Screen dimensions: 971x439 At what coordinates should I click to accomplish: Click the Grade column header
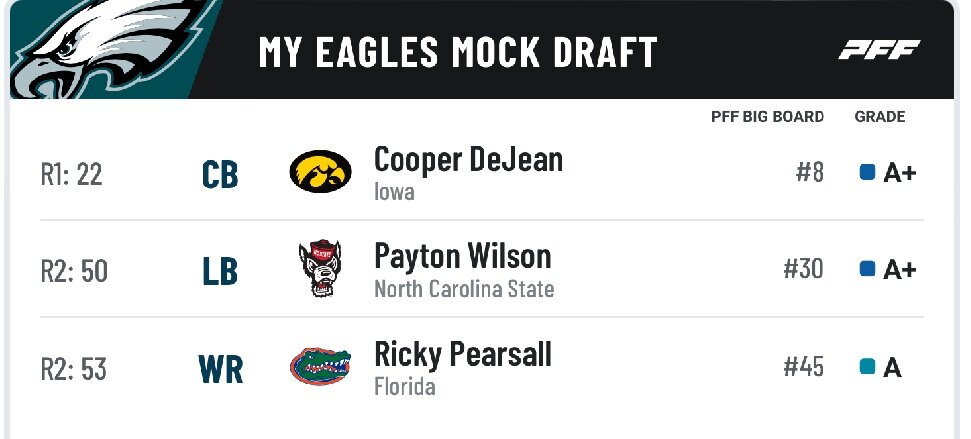click(880, 117)
